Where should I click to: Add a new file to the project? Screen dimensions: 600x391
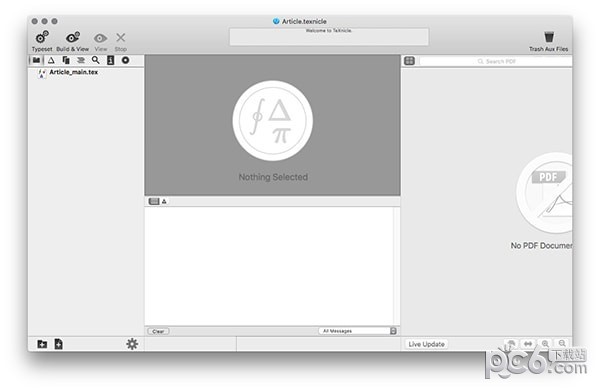tap(58, 344)
